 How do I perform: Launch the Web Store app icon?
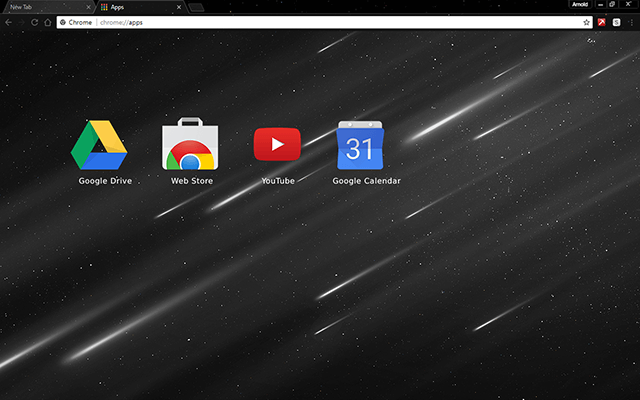[190, 144]
